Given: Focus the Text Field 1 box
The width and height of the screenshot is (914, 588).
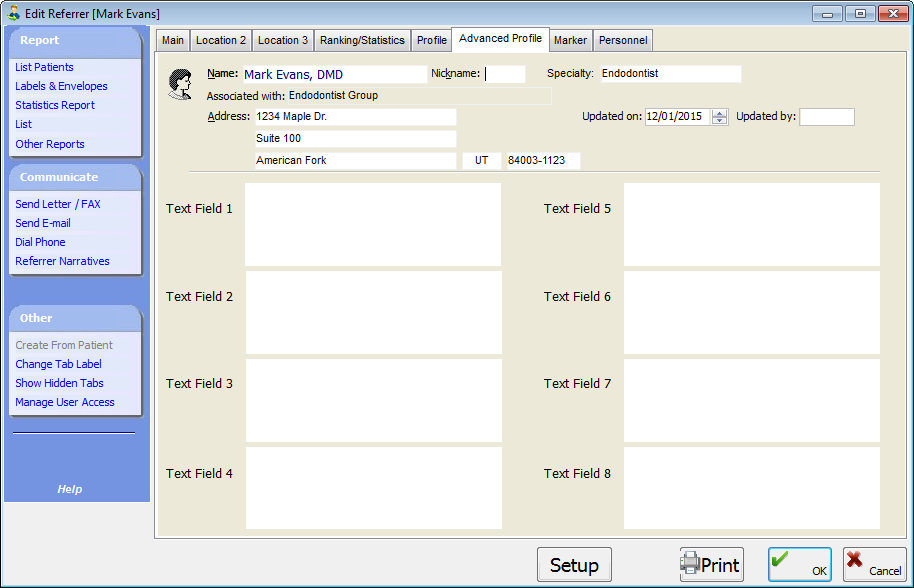Looking at the screenshot, I should [x=372, y=224].
